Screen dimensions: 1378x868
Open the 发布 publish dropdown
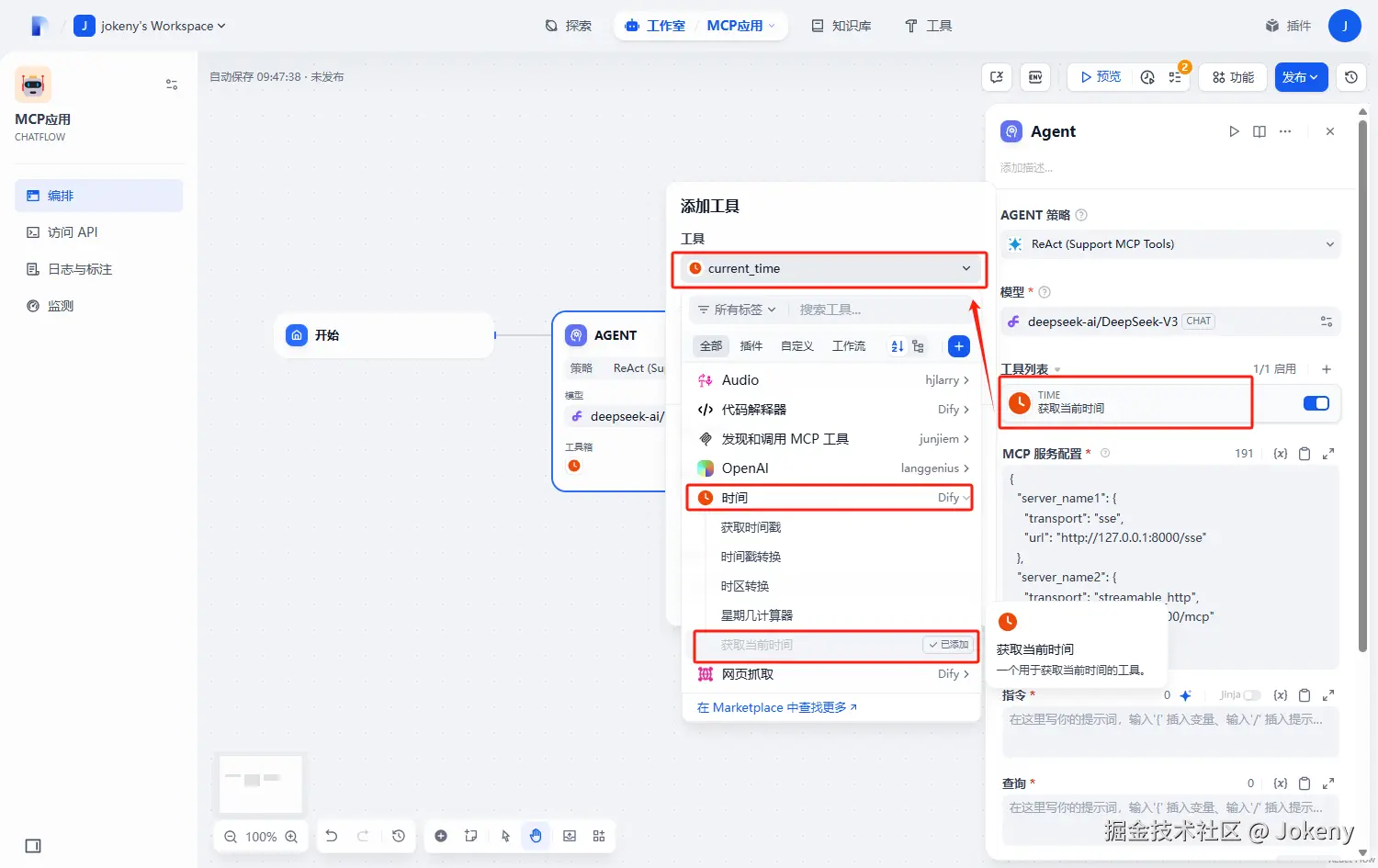point(1300,77)
